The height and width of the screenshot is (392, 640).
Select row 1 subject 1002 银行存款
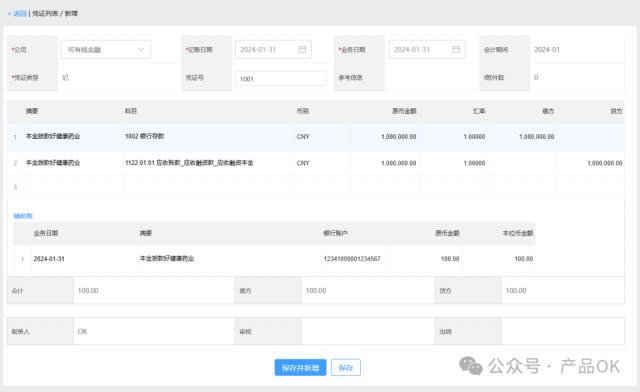(x=144, y=136)
